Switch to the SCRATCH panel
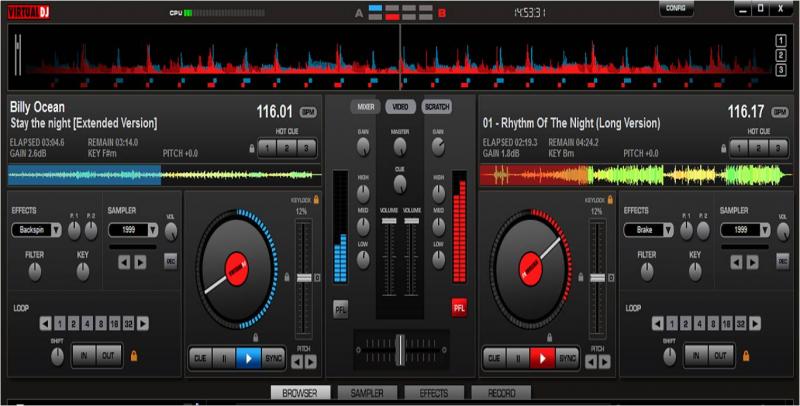Screen dimensions: 800x406 tap(437, 107)
